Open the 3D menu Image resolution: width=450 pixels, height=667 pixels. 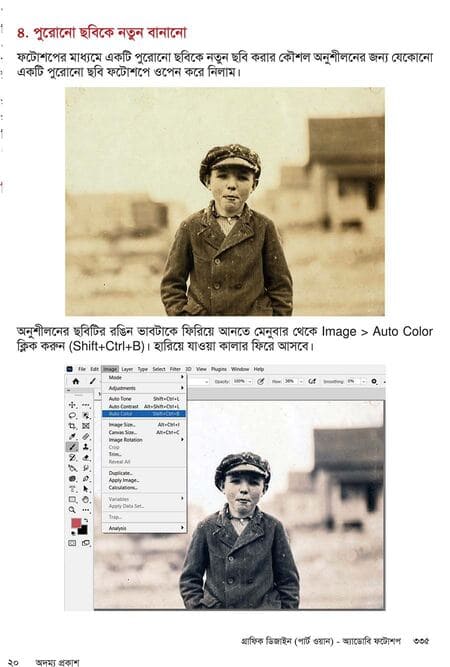pyautogui.click(x=188, y=369)
